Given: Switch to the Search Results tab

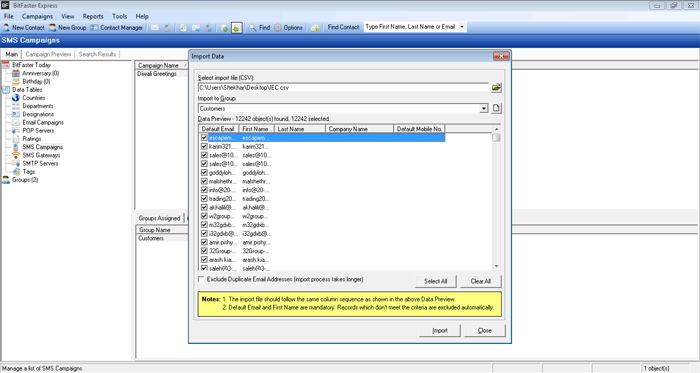Looking at the screenshot, I should click(97, 54).
